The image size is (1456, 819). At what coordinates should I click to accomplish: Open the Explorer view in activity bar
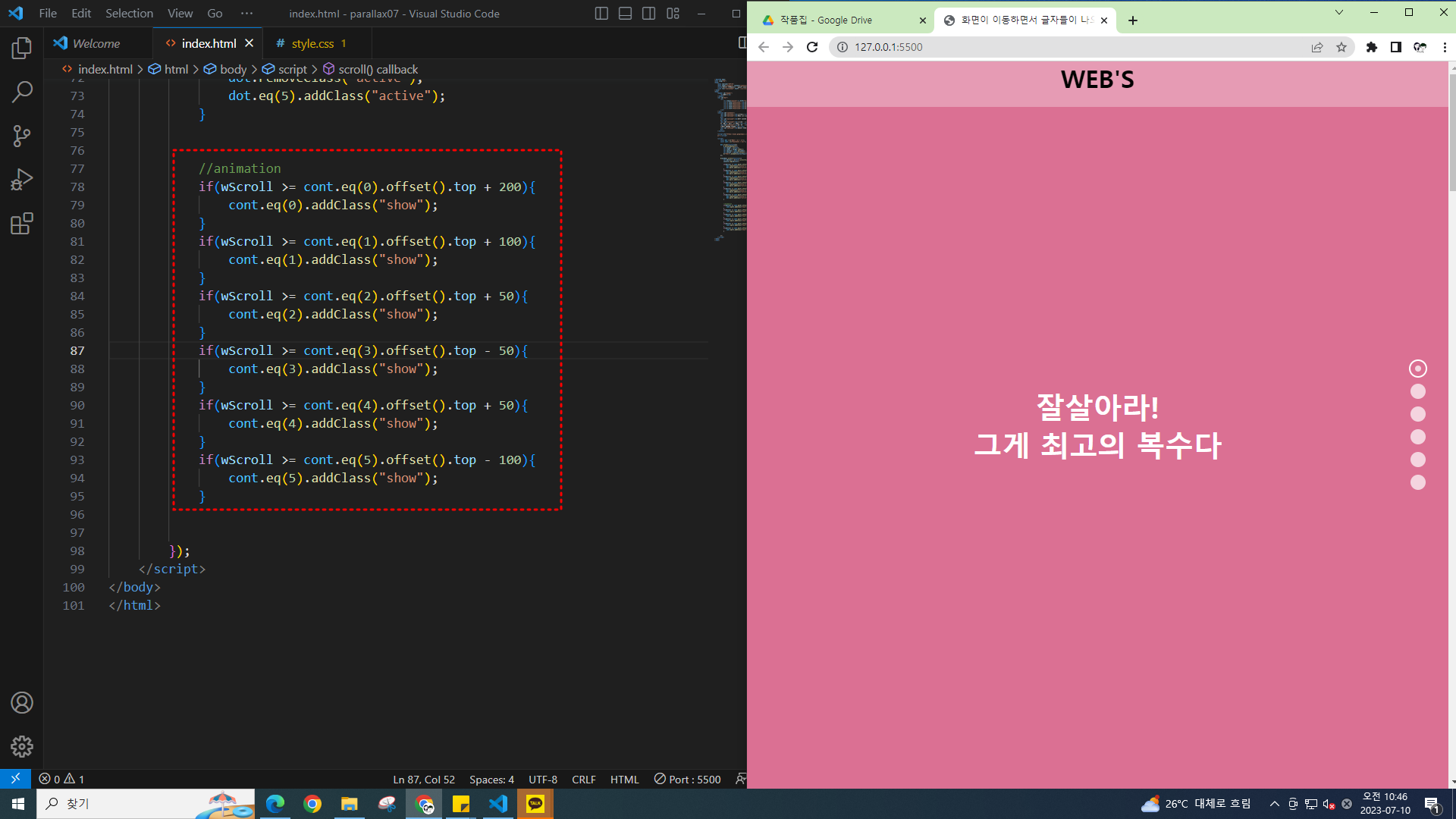[x=22, y=49]
